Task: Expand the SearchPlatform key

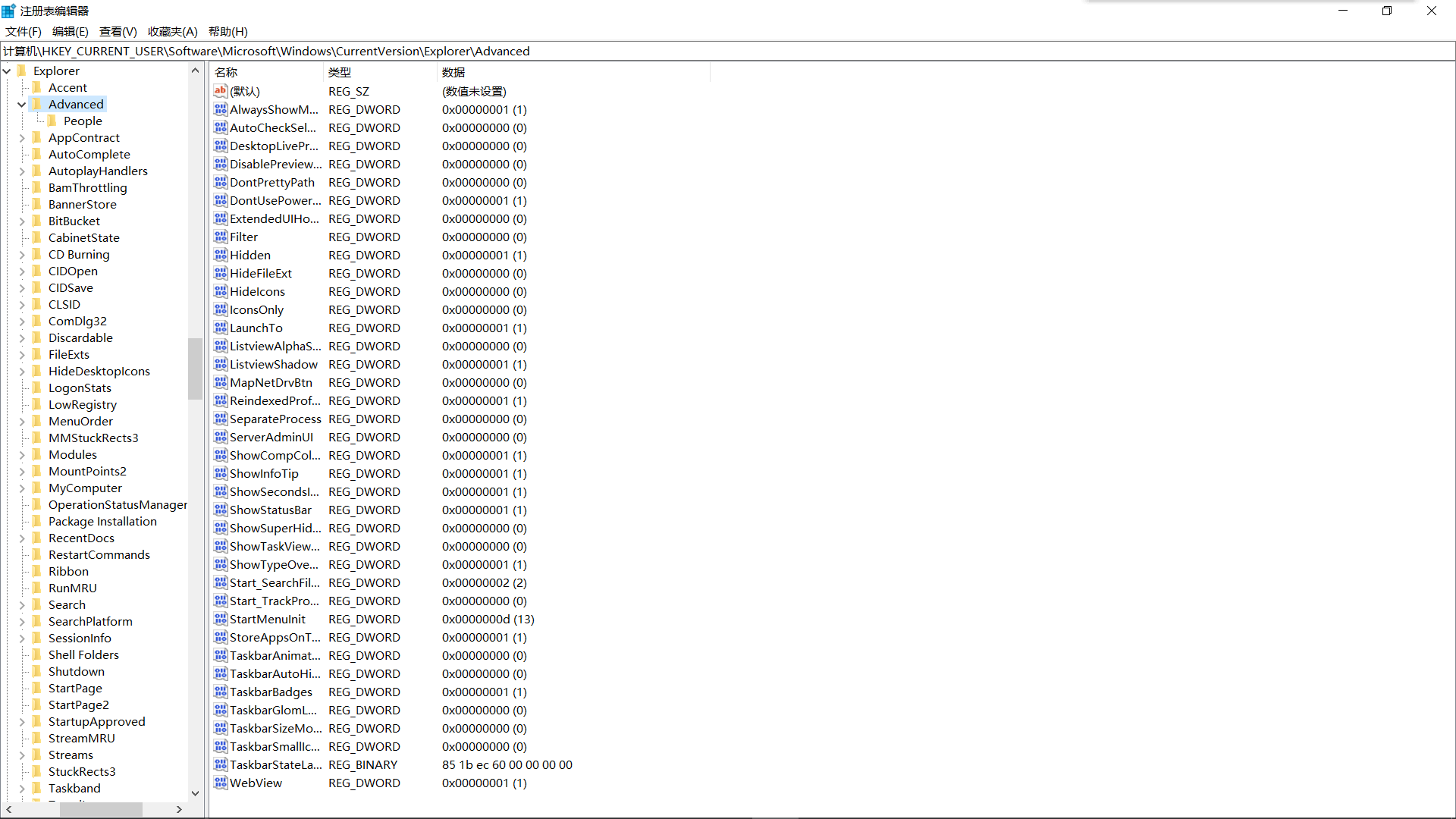Action: pyautogui.click(x=21, y=622)
